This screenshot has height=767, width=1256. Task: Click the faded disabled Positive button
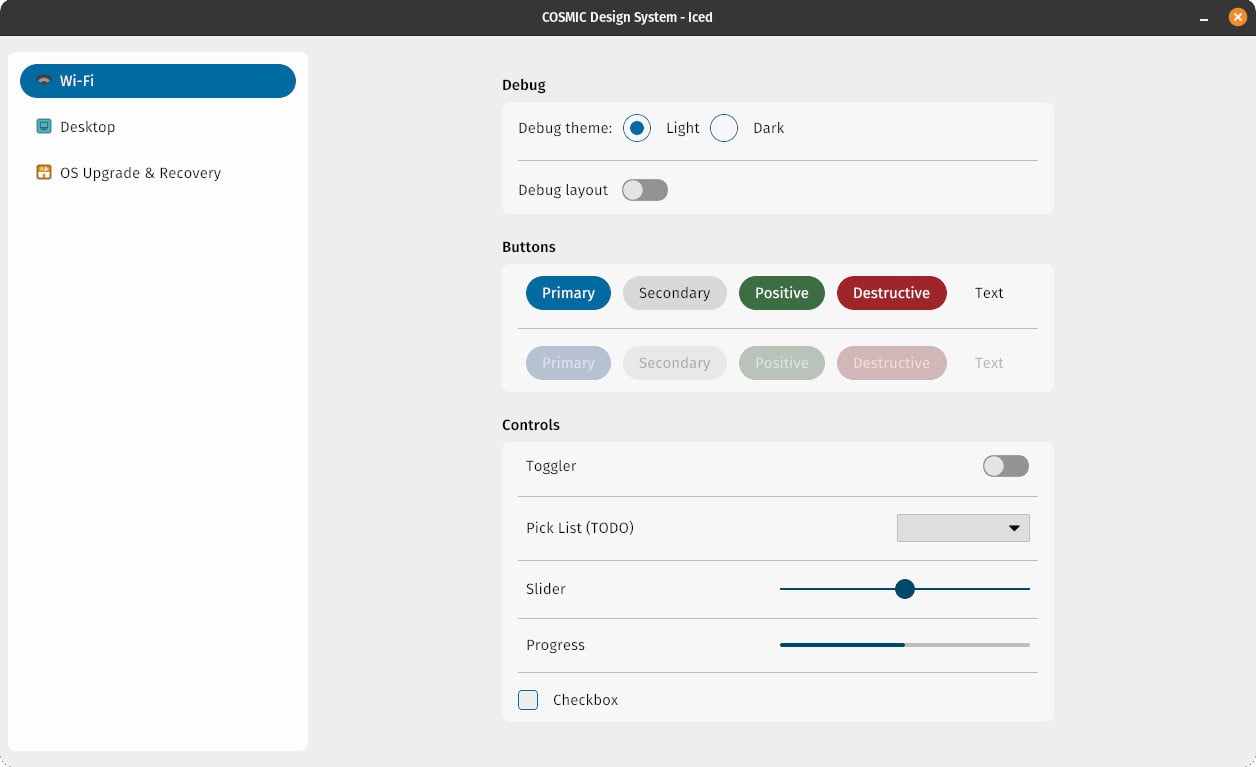point(782,363)
